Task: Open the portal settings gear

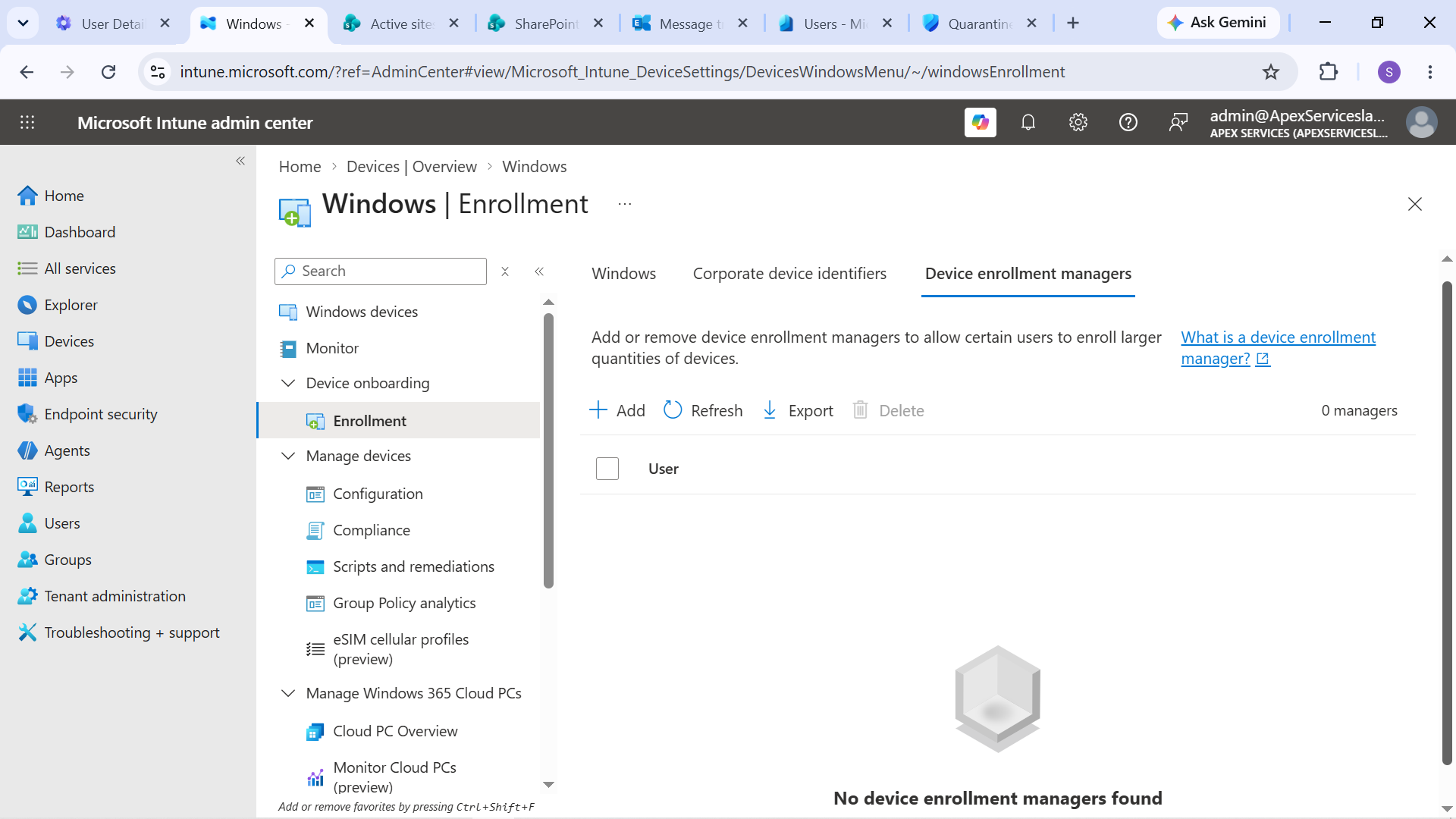Action: pos(1078,122)
